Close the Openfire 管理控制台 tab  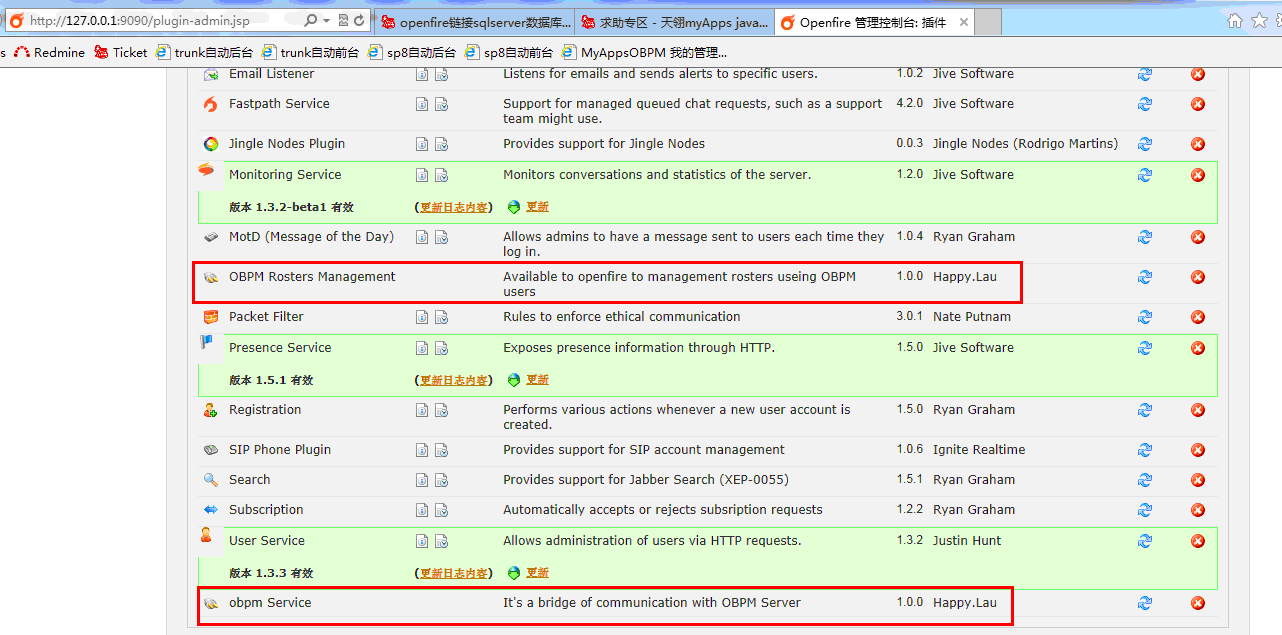pos(963,22)
